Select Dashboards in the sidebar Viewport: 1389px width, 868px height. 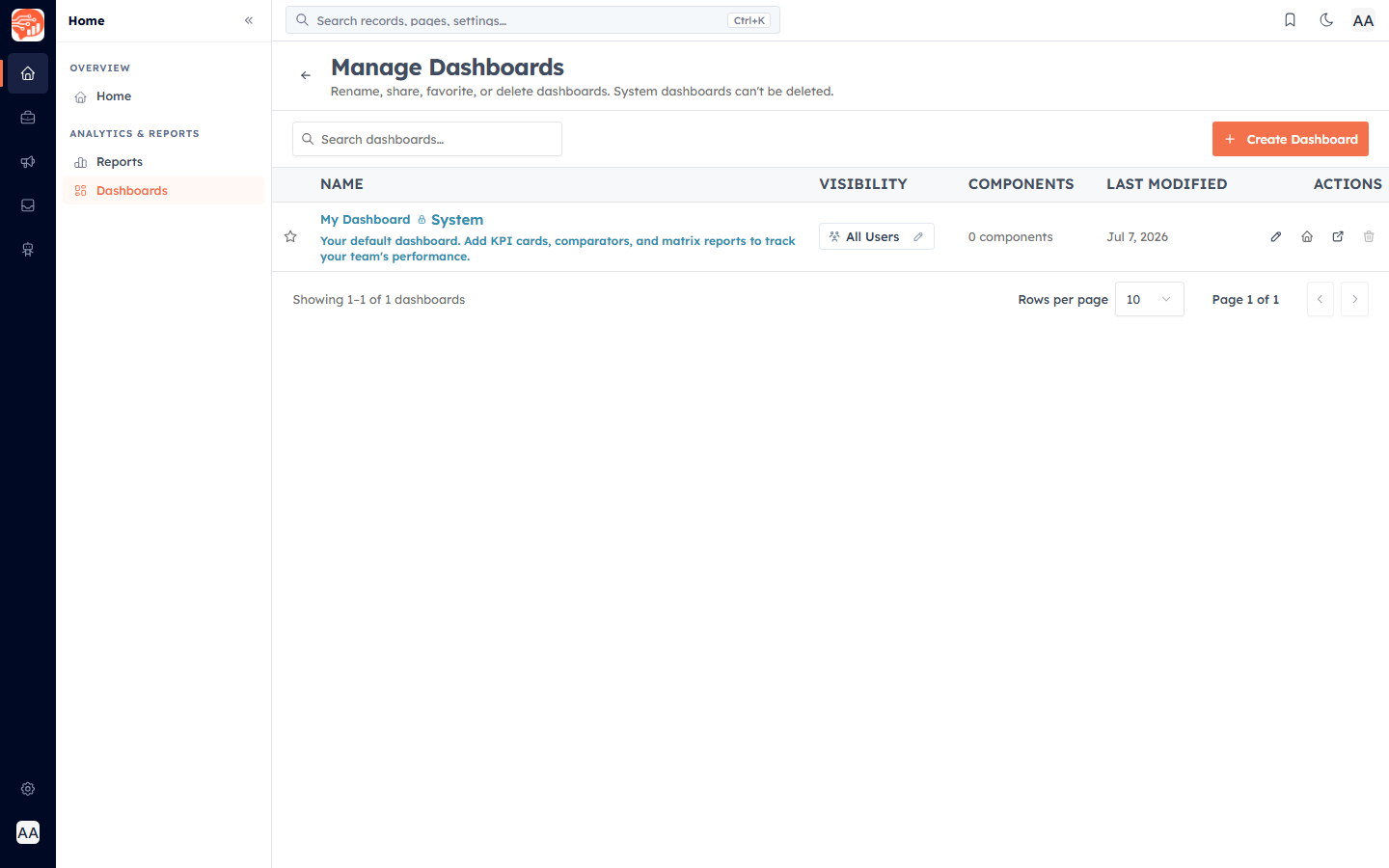164,190
